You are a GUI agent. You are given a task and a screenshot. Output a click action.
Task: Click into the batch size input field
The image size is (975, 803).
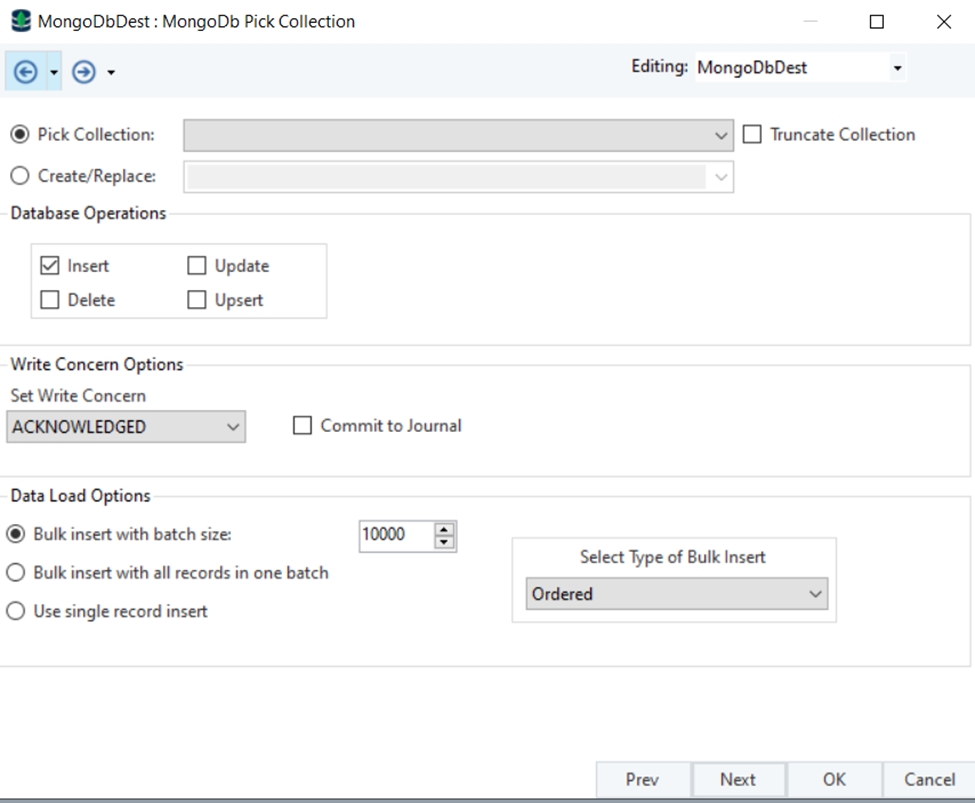[x=395, y=535]
